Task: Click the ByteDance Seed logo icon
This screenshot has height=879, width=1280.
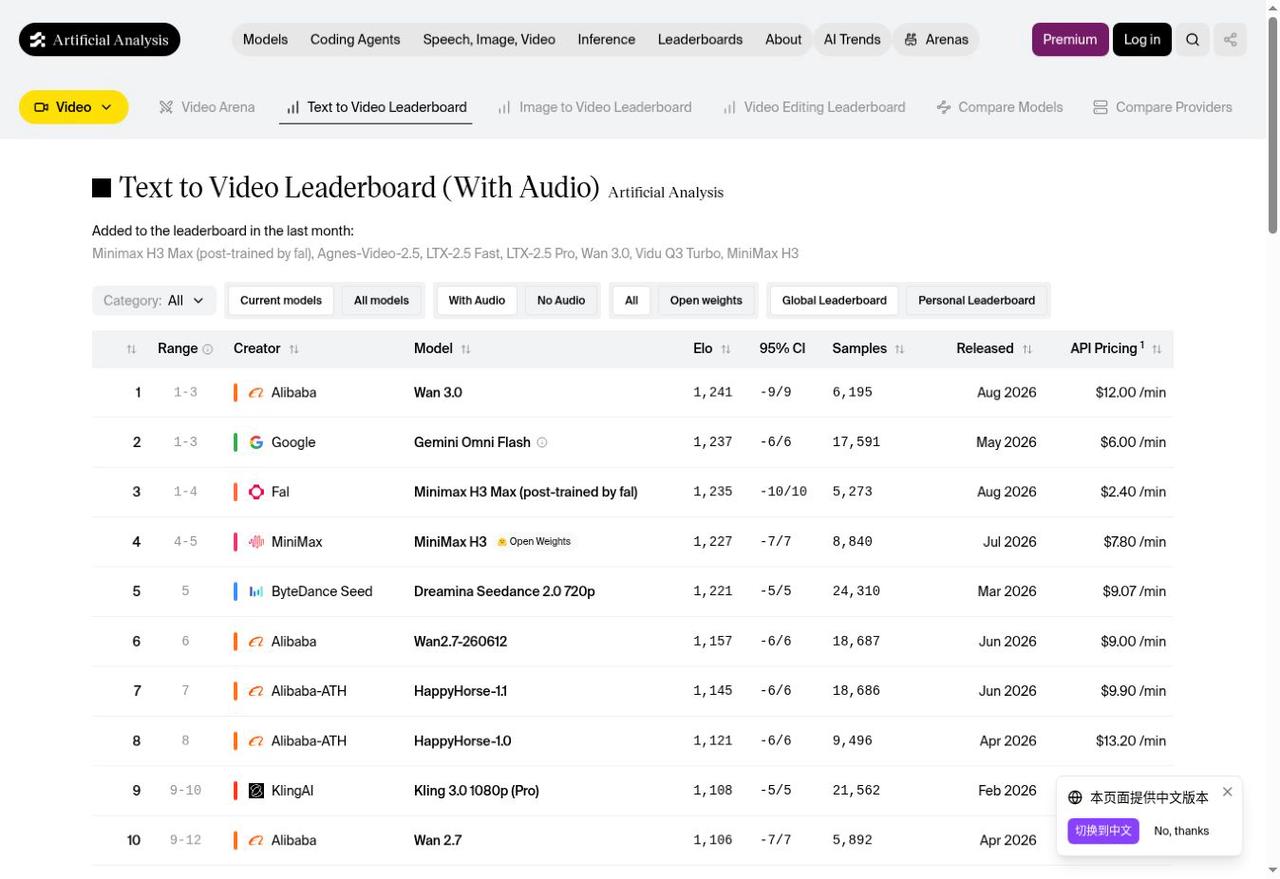Action: tap(256, 592)
